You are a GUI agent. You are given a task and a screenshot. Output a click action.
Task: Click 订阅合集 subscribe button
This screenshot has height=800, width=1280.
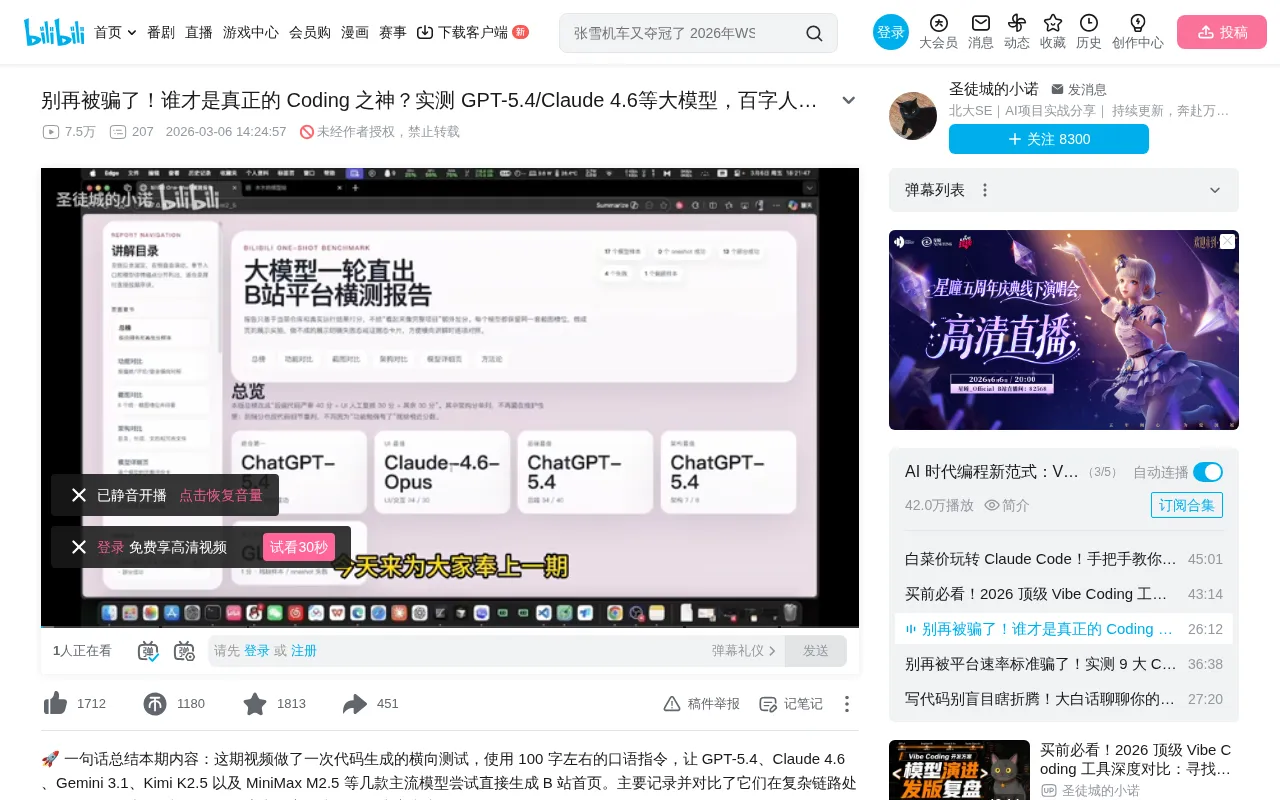(1187, 505)
